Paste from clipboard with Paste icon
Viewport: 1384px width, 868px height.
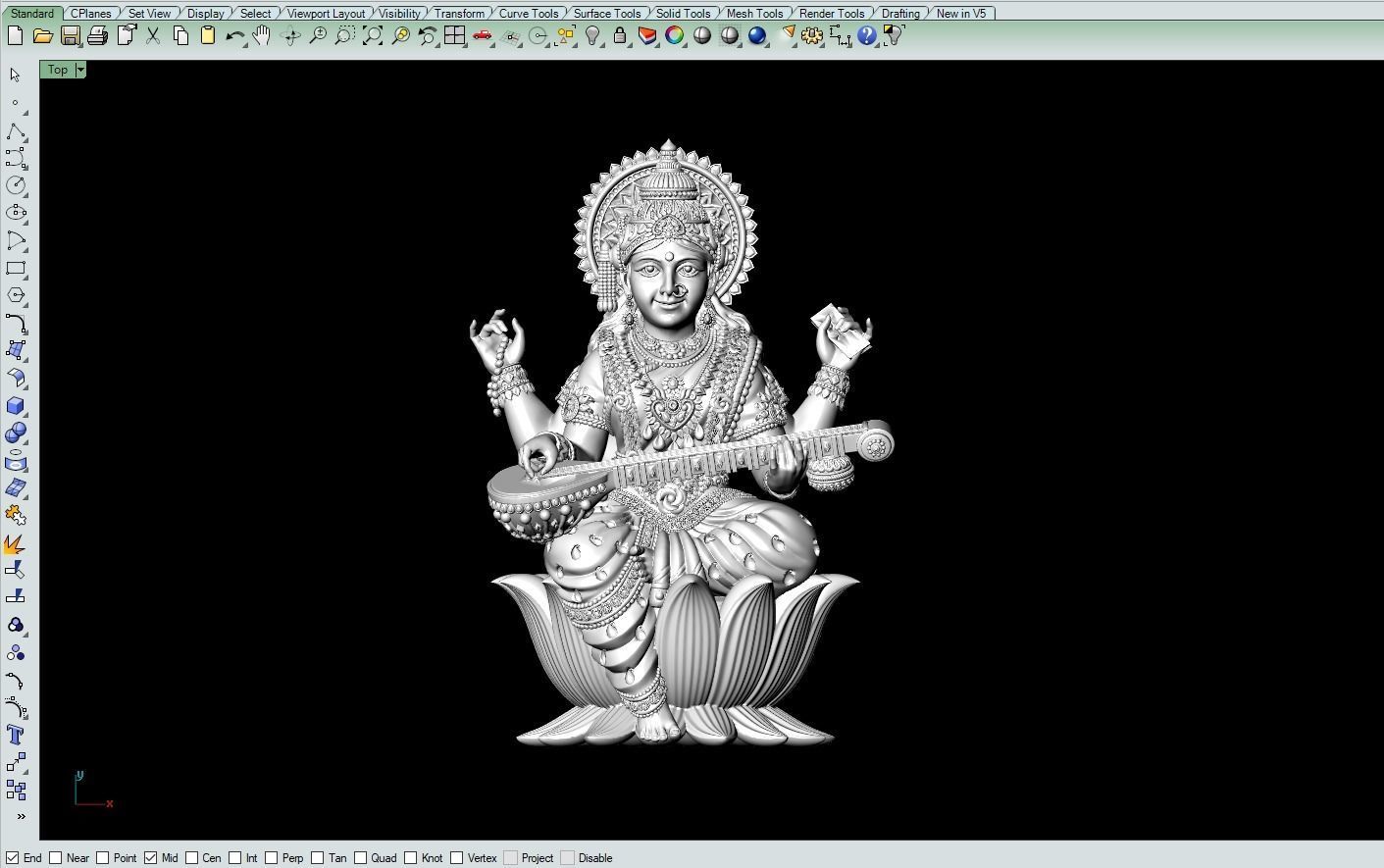click(208, 36)
